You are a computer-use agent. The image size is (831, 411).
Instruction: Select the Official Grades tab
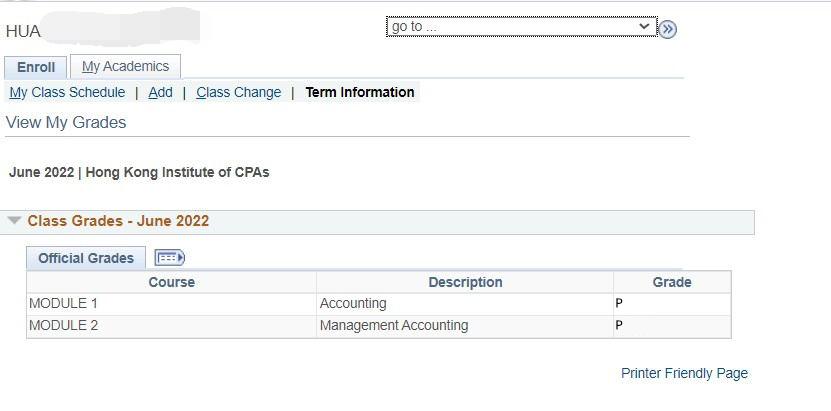coord(86,258)
